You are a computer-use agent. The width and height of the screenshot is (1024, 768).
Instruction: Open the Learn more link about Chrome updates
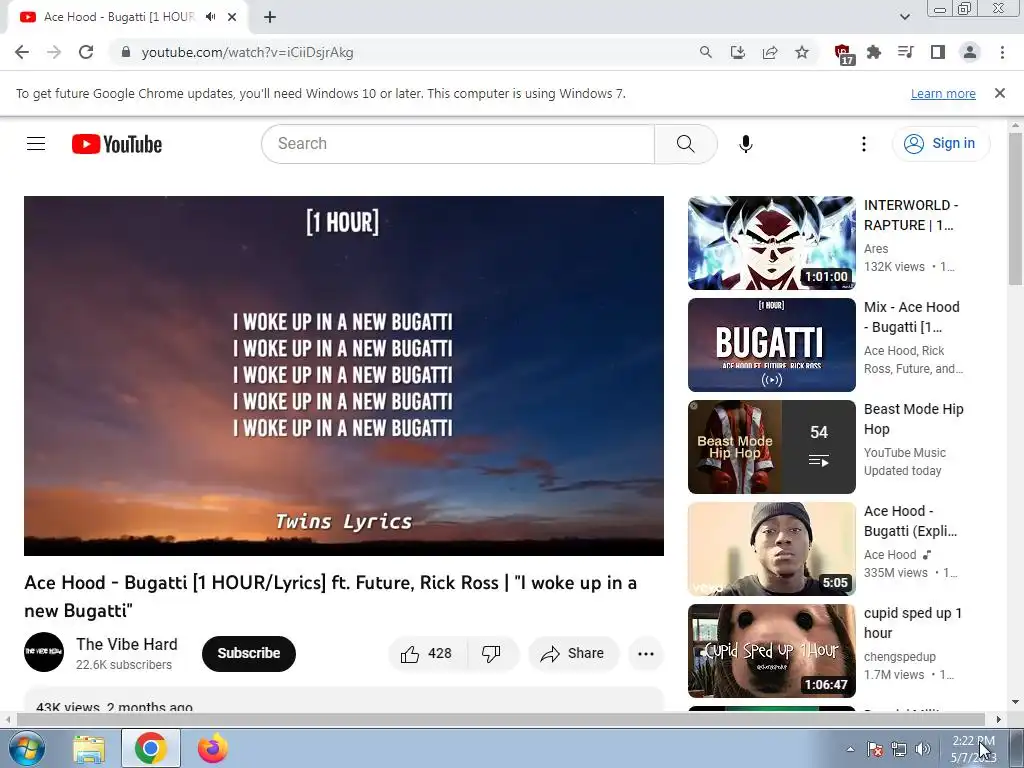(943, 93)
